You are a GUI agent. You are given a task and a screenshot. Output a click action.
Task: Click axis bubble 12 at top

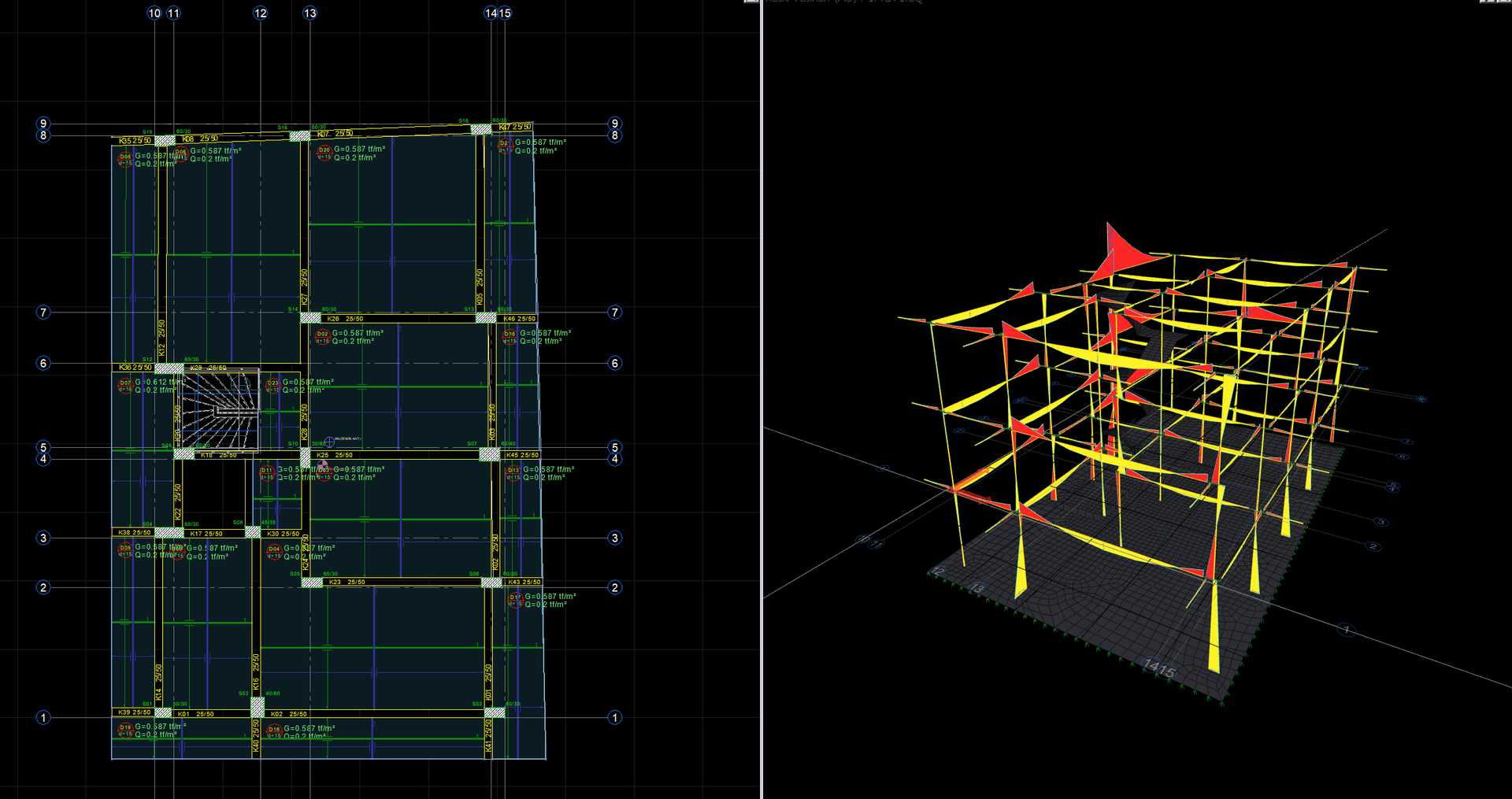[261, 13]
